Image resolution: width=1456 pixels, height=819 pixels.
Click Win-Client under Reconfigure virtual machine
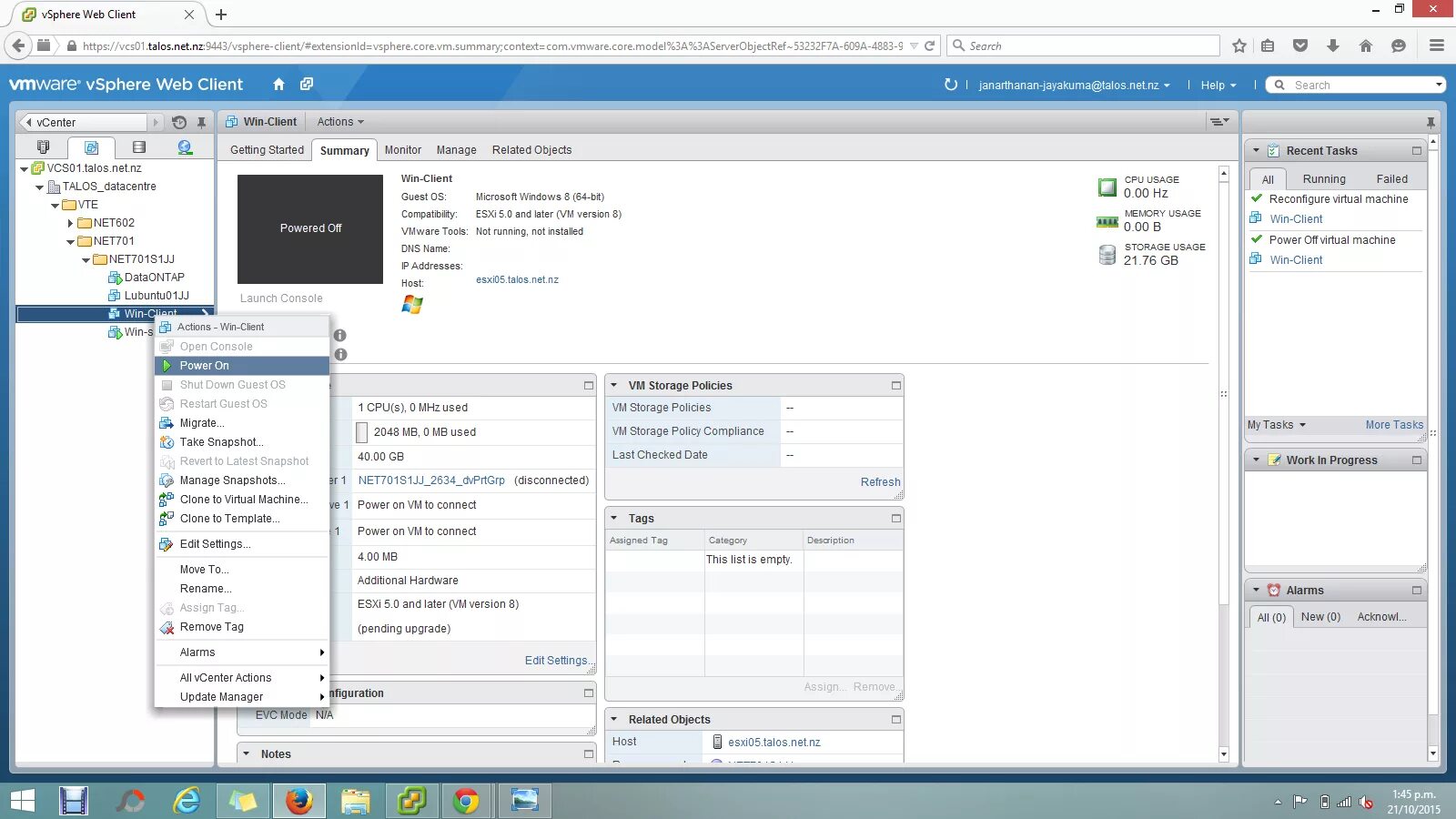[1296, 219]
